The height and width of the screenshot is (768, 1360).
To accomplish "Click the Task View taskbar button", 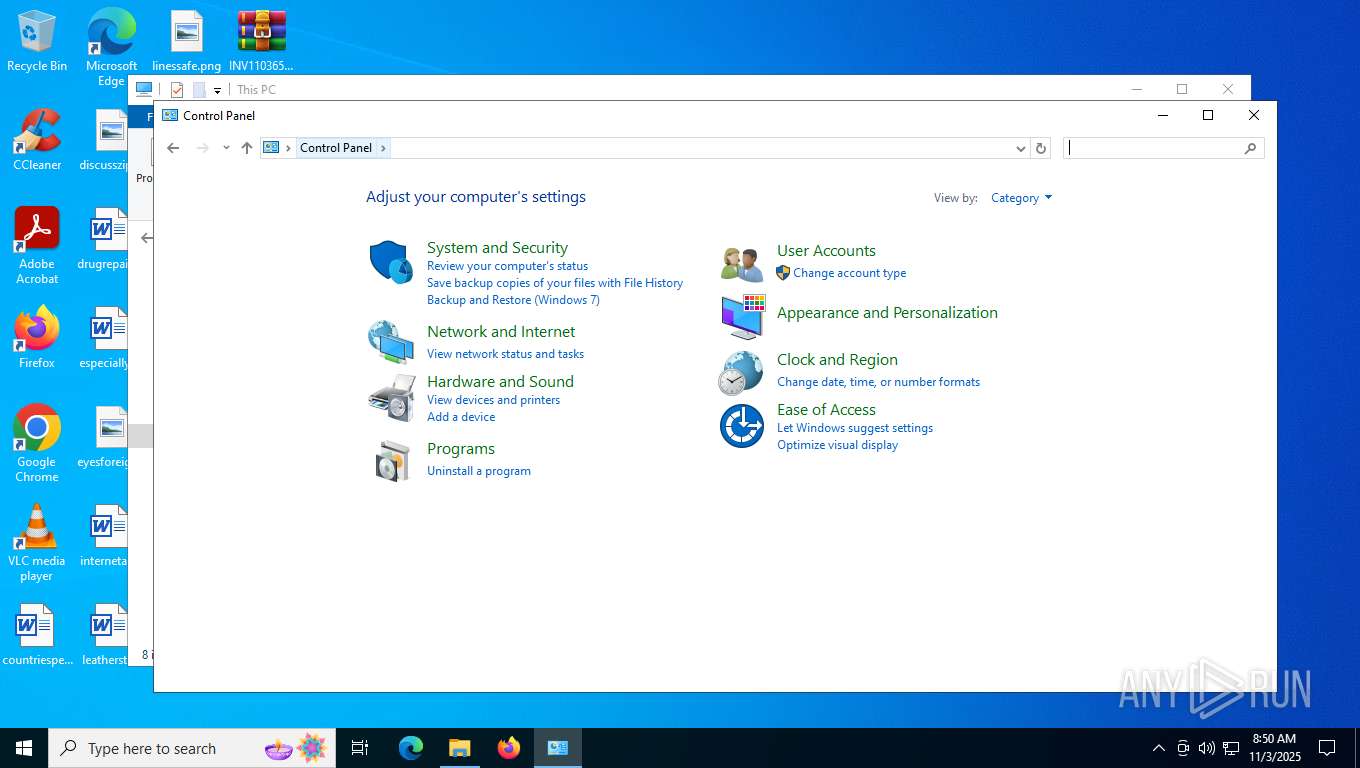I will coord(360,748).
